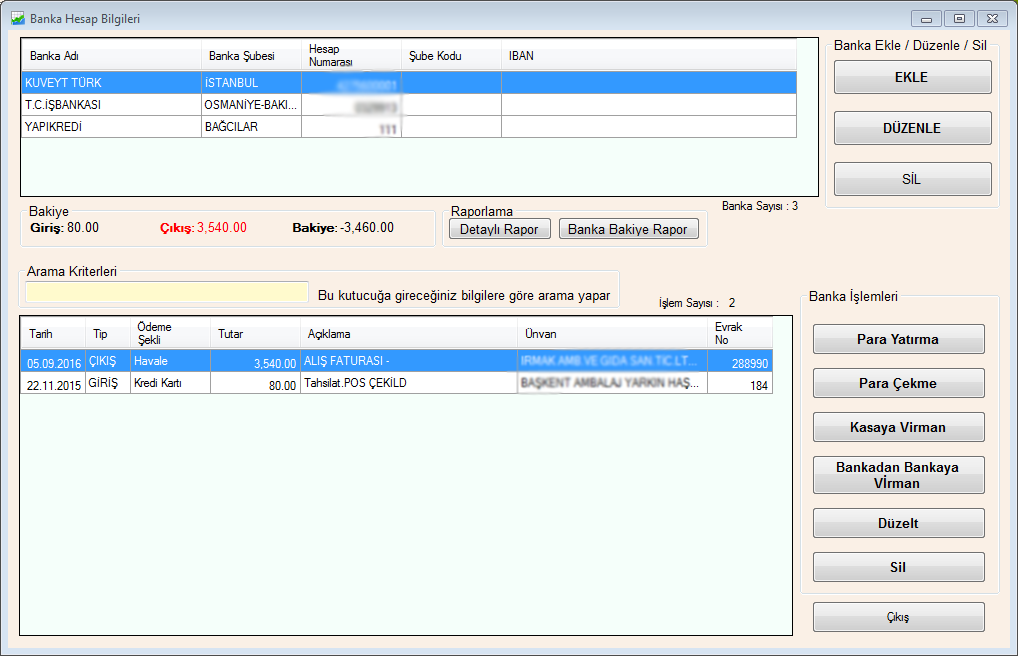Sort by Açıklama column header
The height and width of the screenshot is (656, 1018).
click(409, 334)
